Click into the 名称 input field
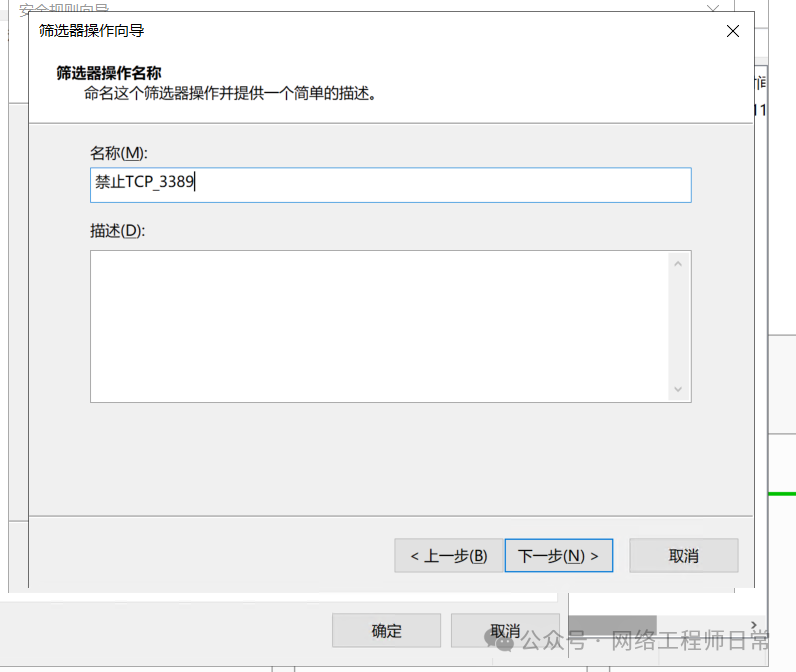796x672 pixels. coord(440,184)
